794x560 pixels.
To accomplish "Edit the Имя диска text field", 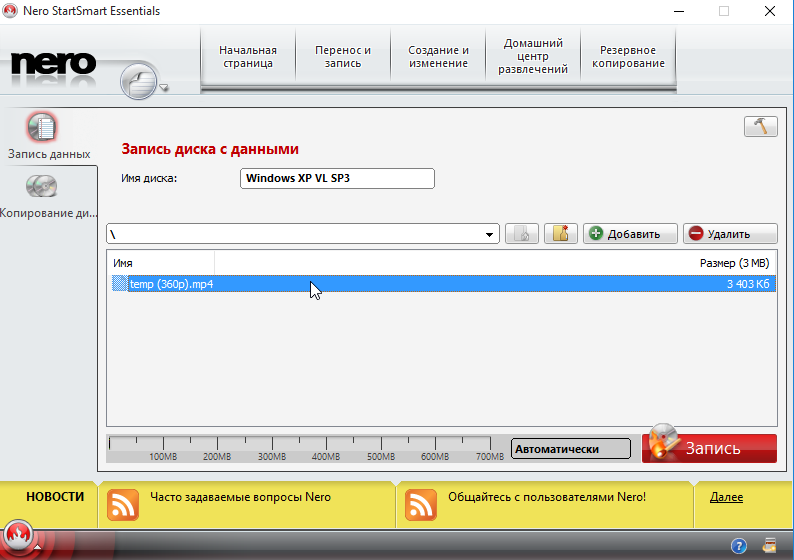I will [337, 178].
